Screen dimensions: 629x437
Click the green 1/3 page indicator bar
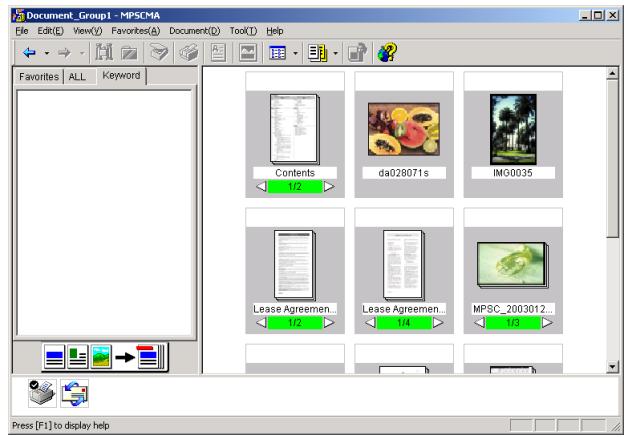513,323
